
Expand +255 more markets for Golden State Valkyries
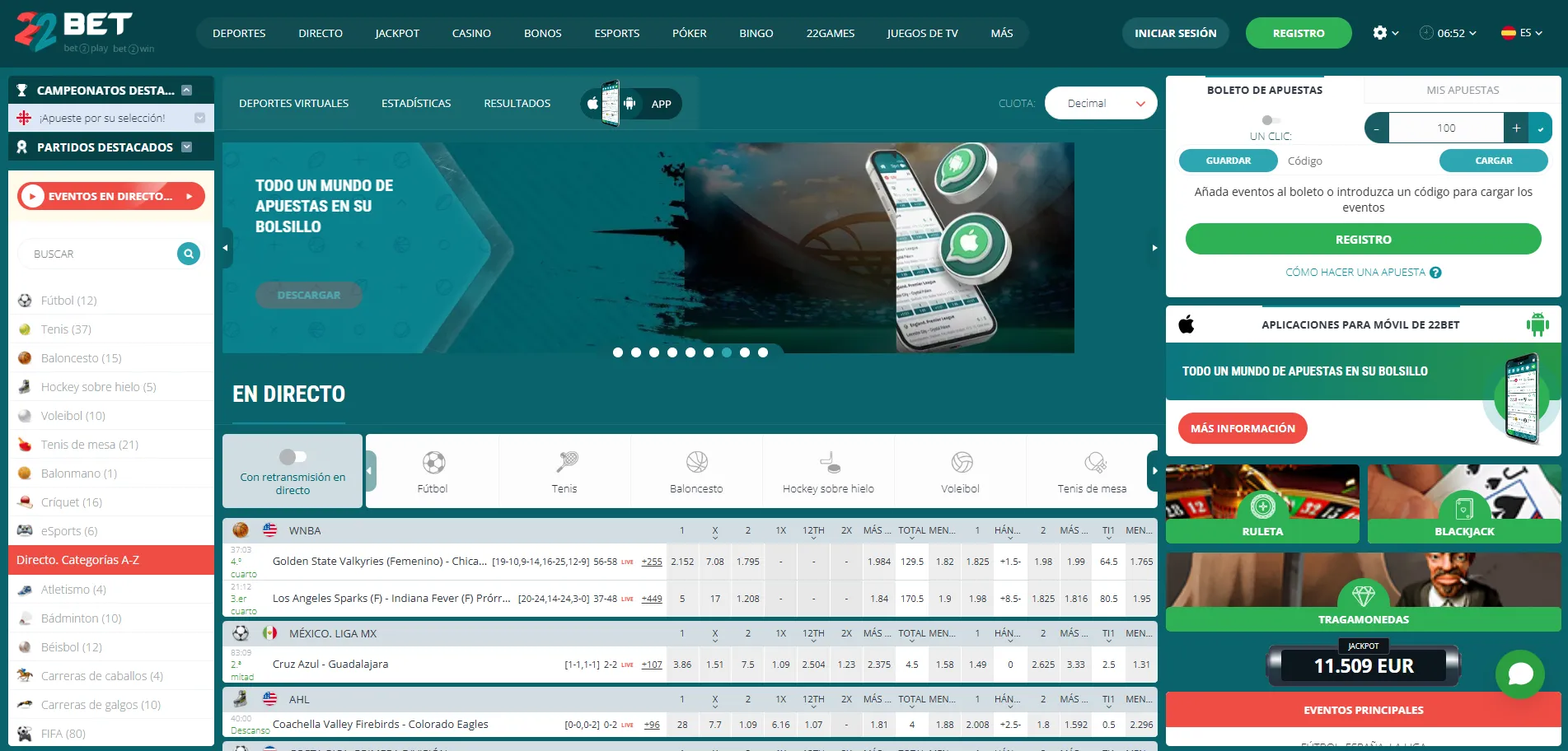pyautogui.click(x=652, y=562)
